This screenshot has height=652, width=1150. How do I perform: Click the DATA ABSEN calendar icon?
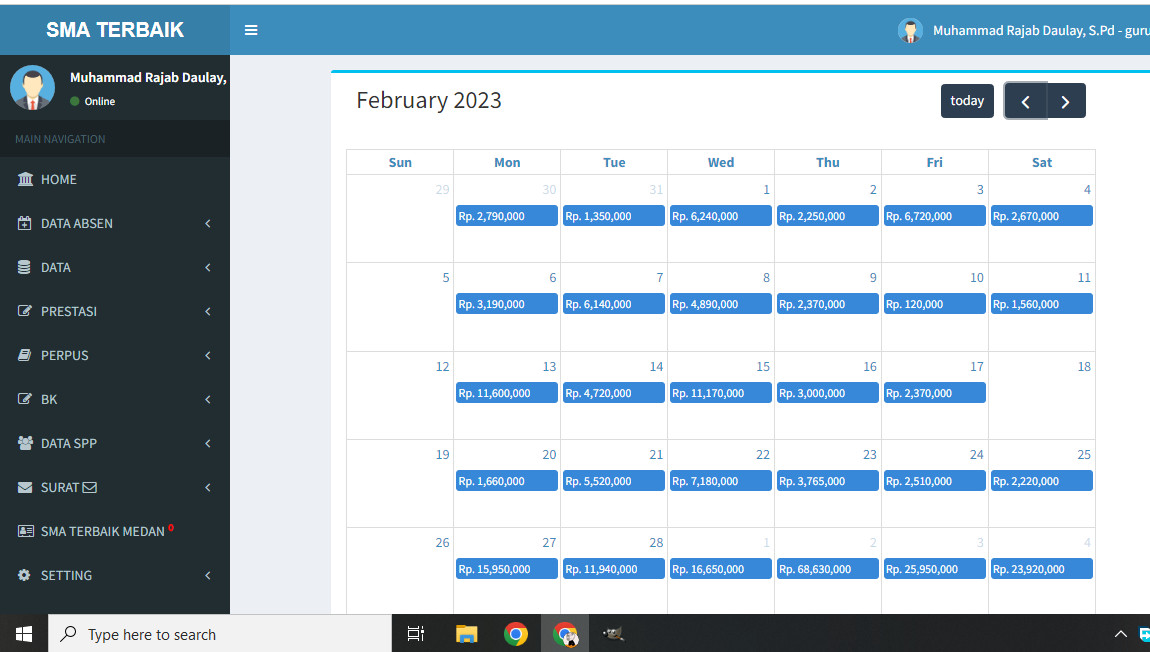[x=25, y=223]
